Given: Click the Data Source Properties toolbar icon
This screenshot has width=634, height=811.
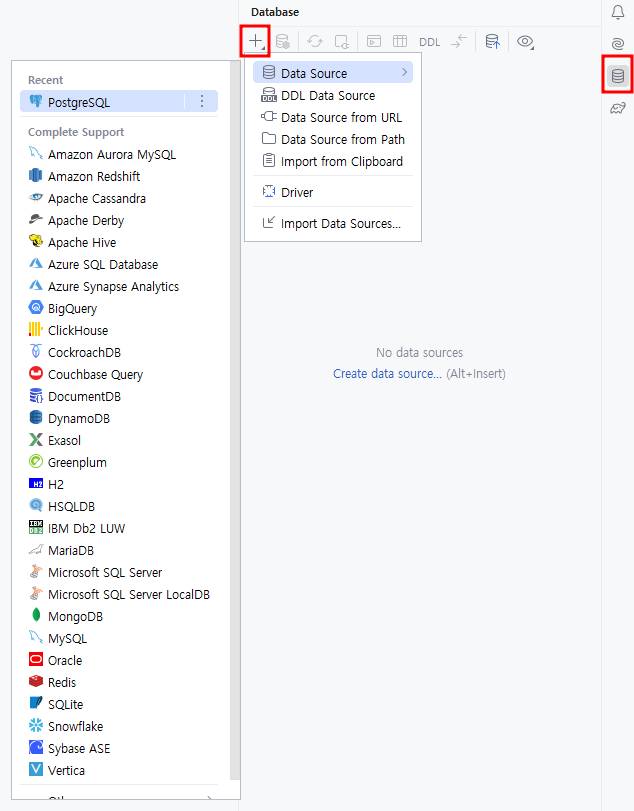Looking at the screenshot, I should (x=283, y=42).
